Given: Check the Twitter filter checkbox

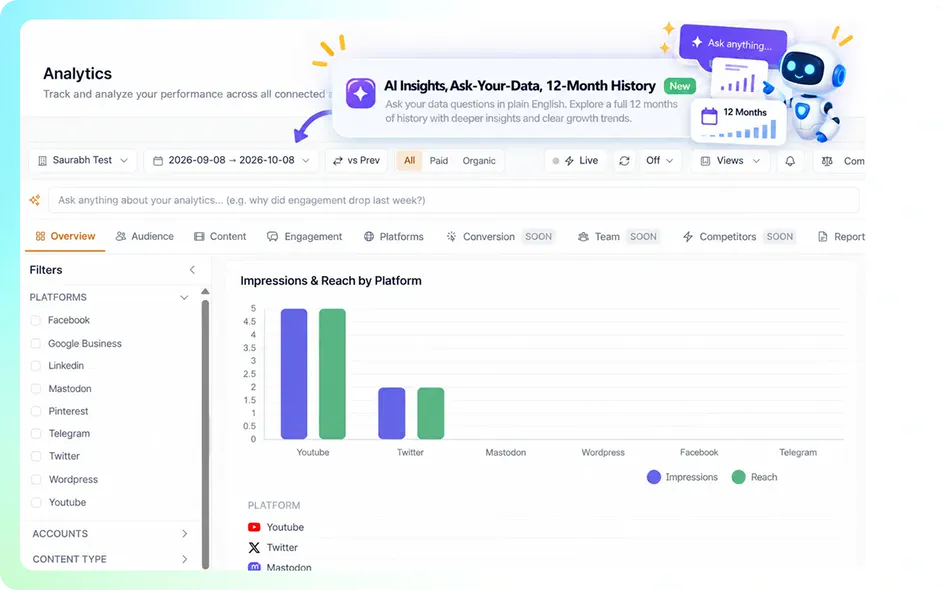Looking at the screenshot, I should [36, 456].
